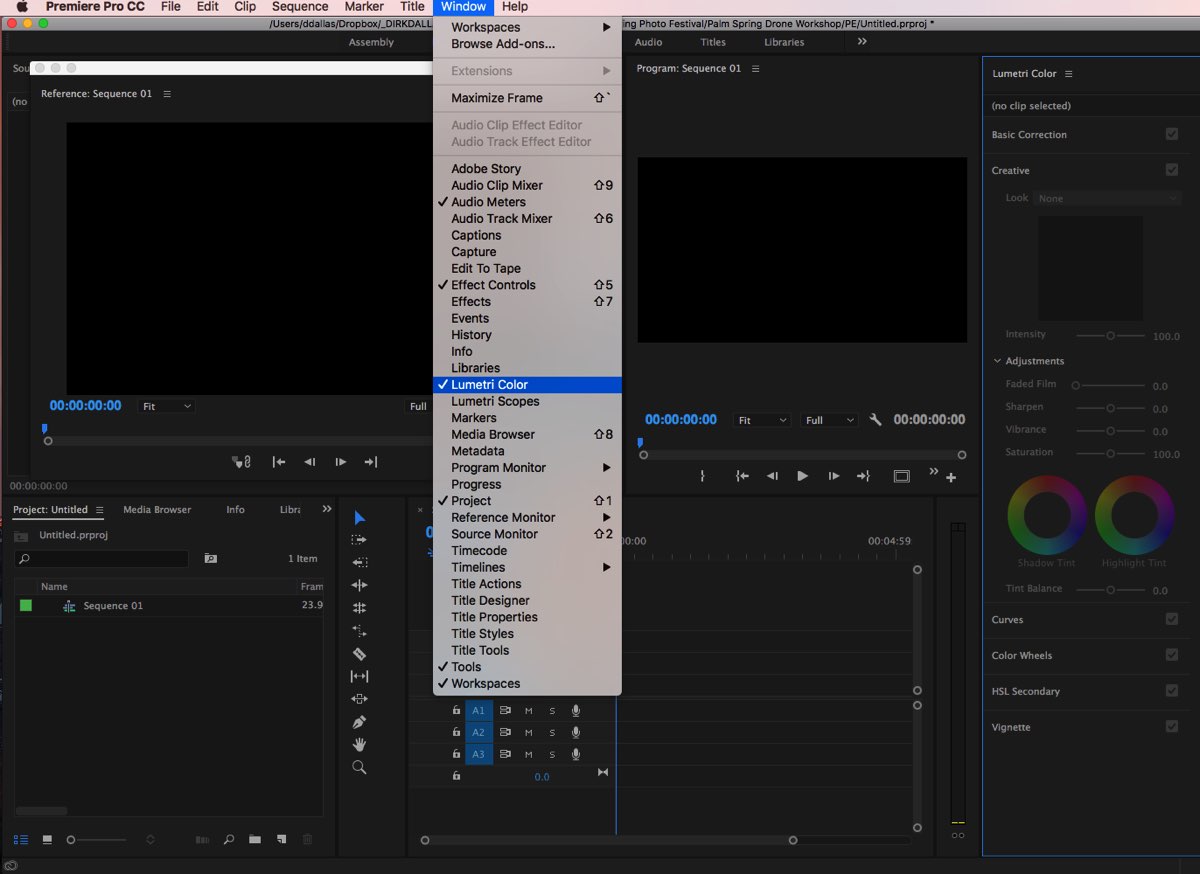Enable voice-over record on track A1
This screenshot has width=1200, height=874.
[x=576, y=711]
